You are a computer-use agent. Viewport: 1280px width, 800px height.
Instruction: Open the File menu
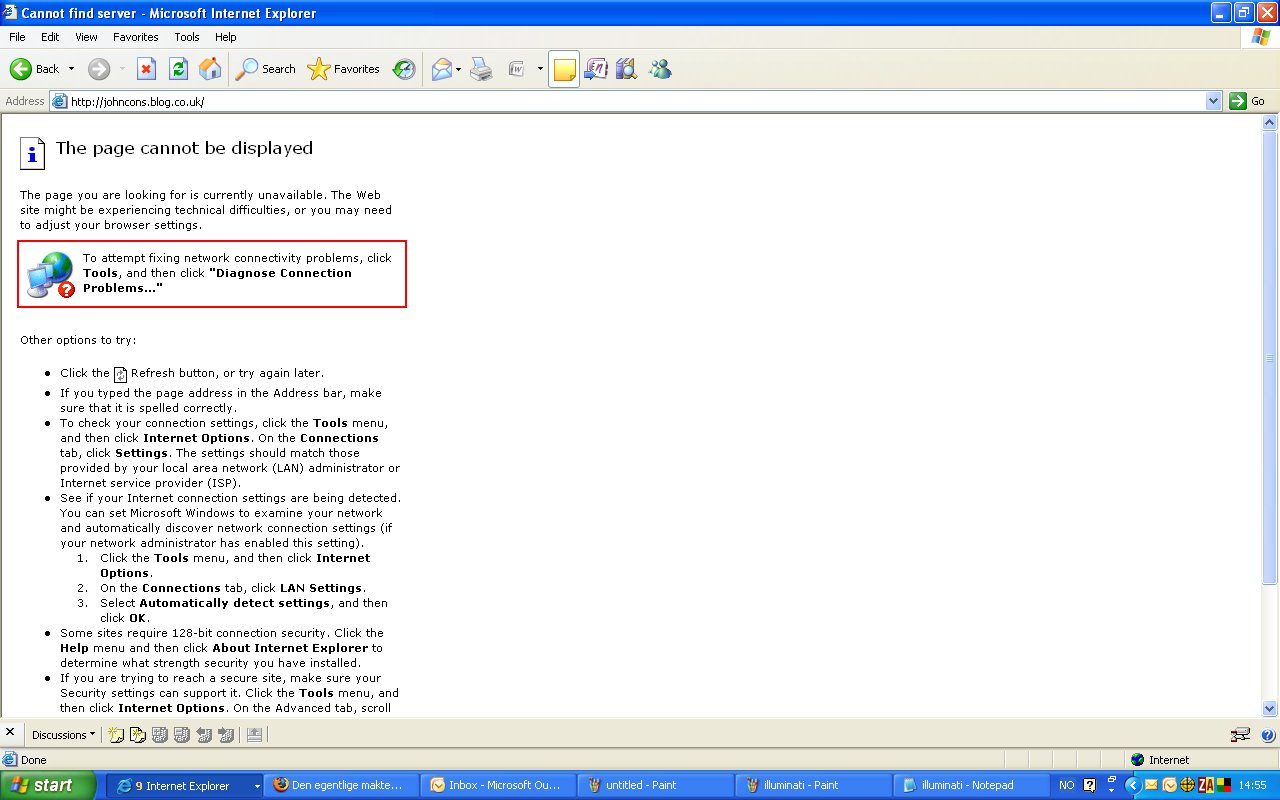click(x=17, y=37)
